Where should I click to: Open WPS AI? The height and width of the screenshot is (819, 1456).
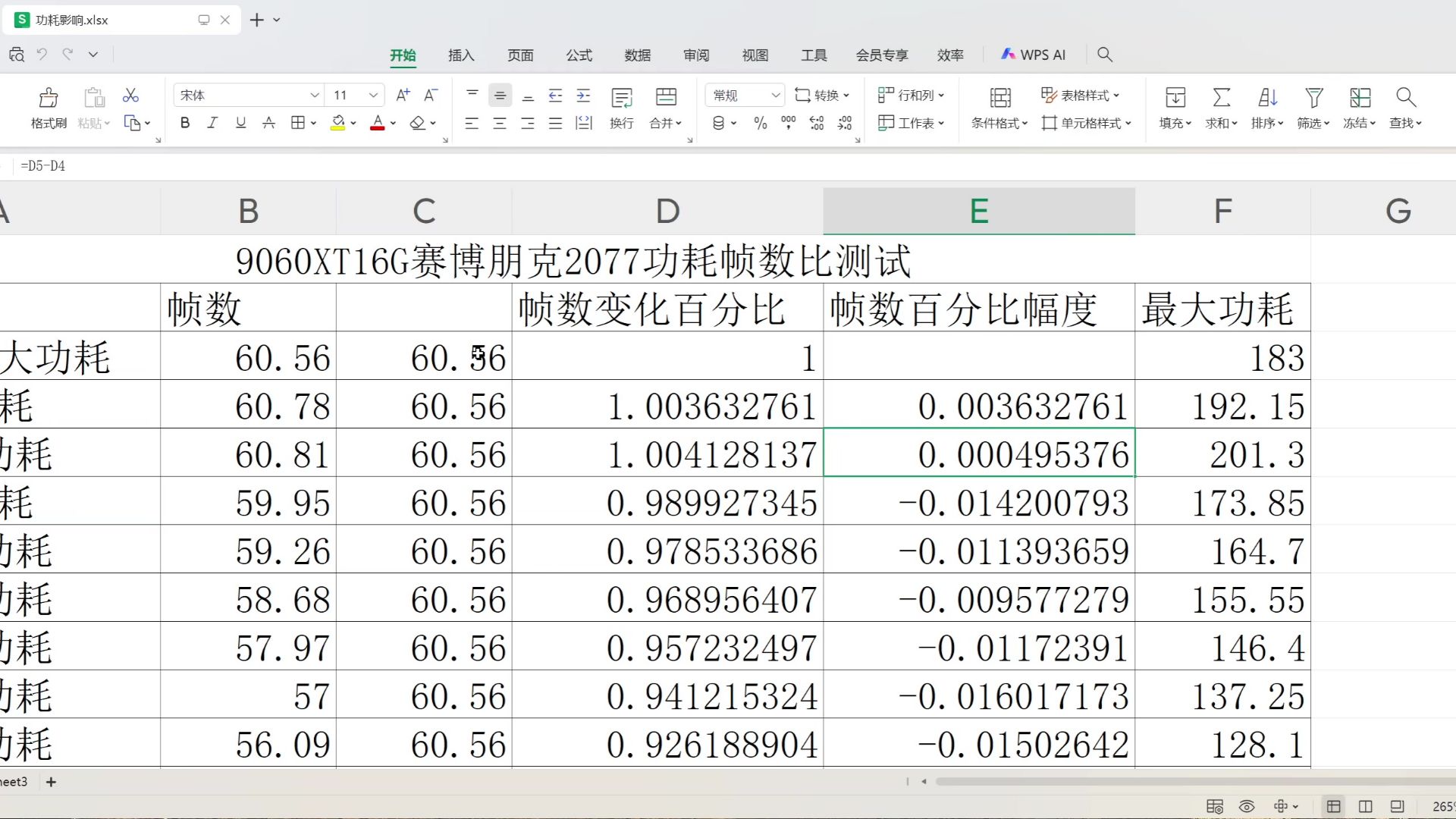point(1033,55)
